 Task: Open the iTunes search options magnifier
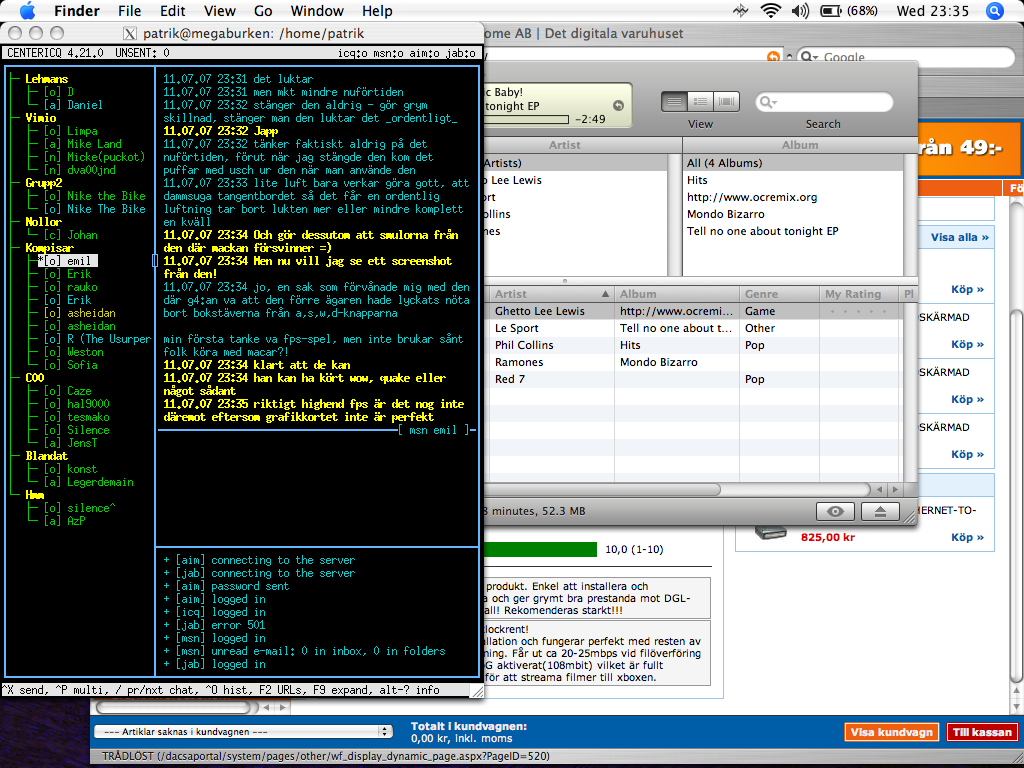(x=769, y=102)
